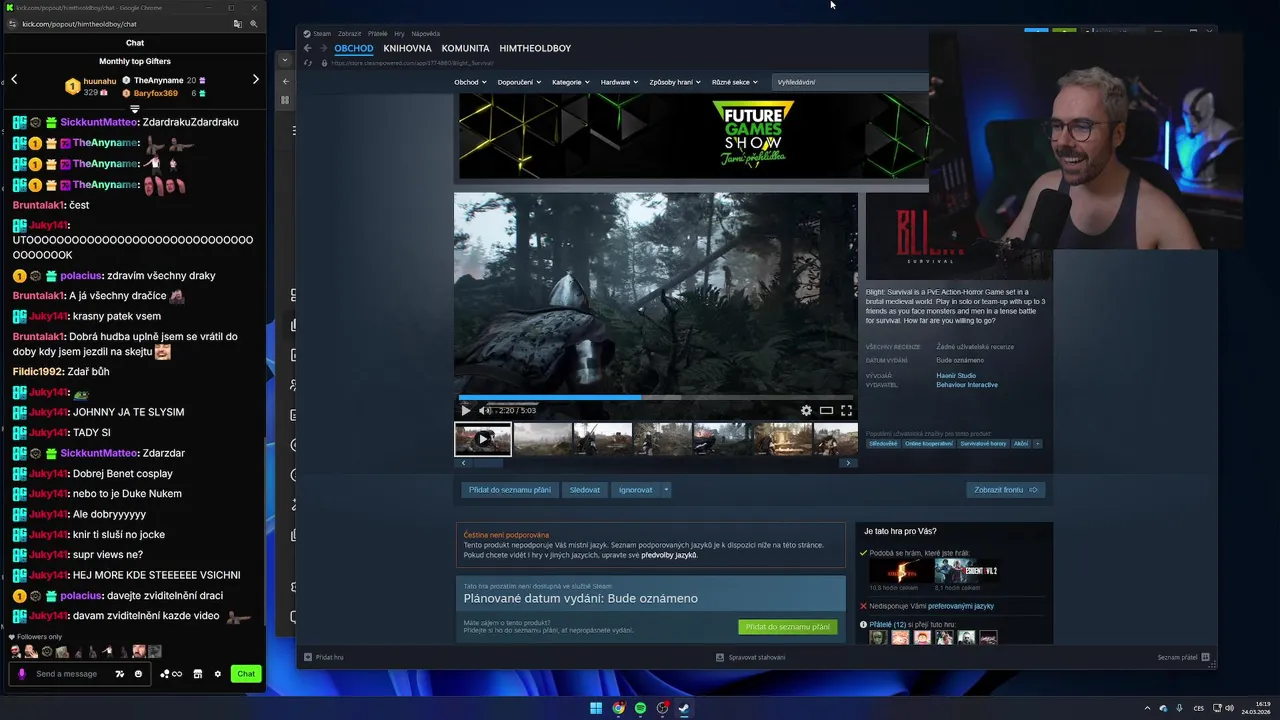Open the HIMTHEOLDBOY profile tab
The height and width of the screenshot is (720, 1280).
[x=535, y=48]
